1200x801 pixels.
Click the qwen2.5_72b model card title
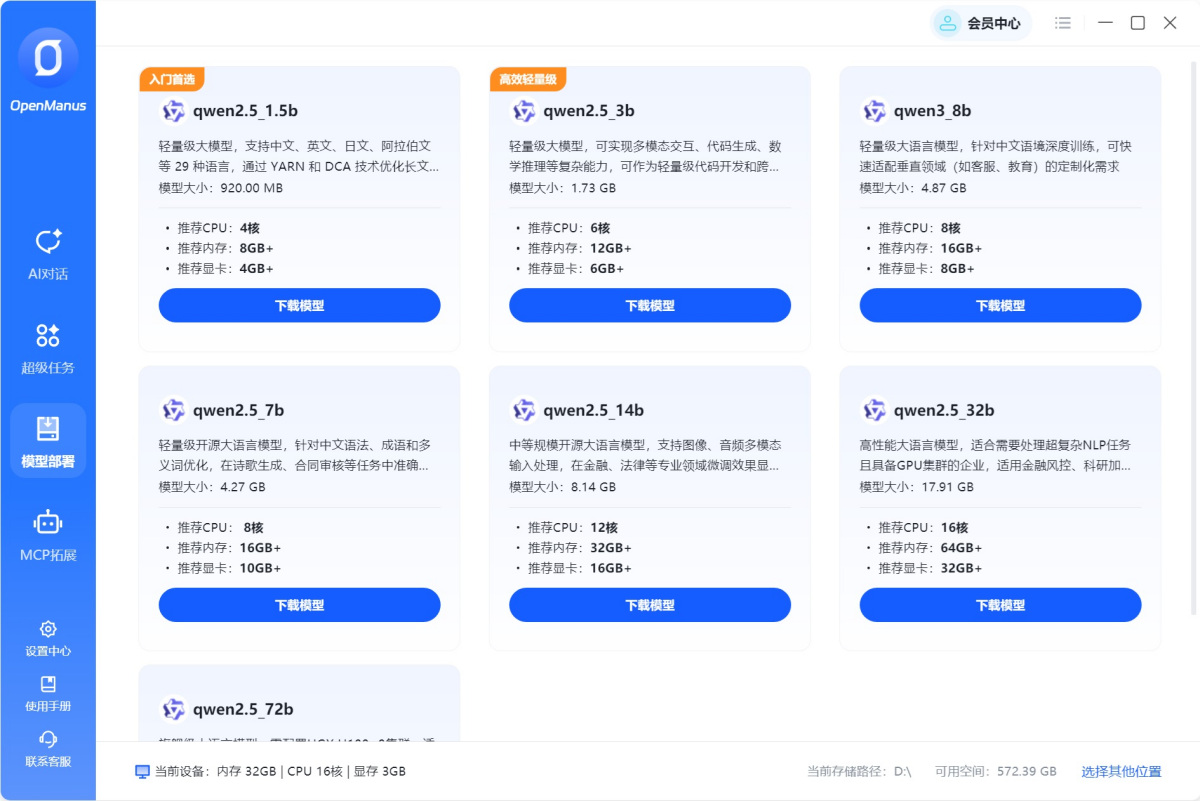pyautogui.click(x=243, y=709)
